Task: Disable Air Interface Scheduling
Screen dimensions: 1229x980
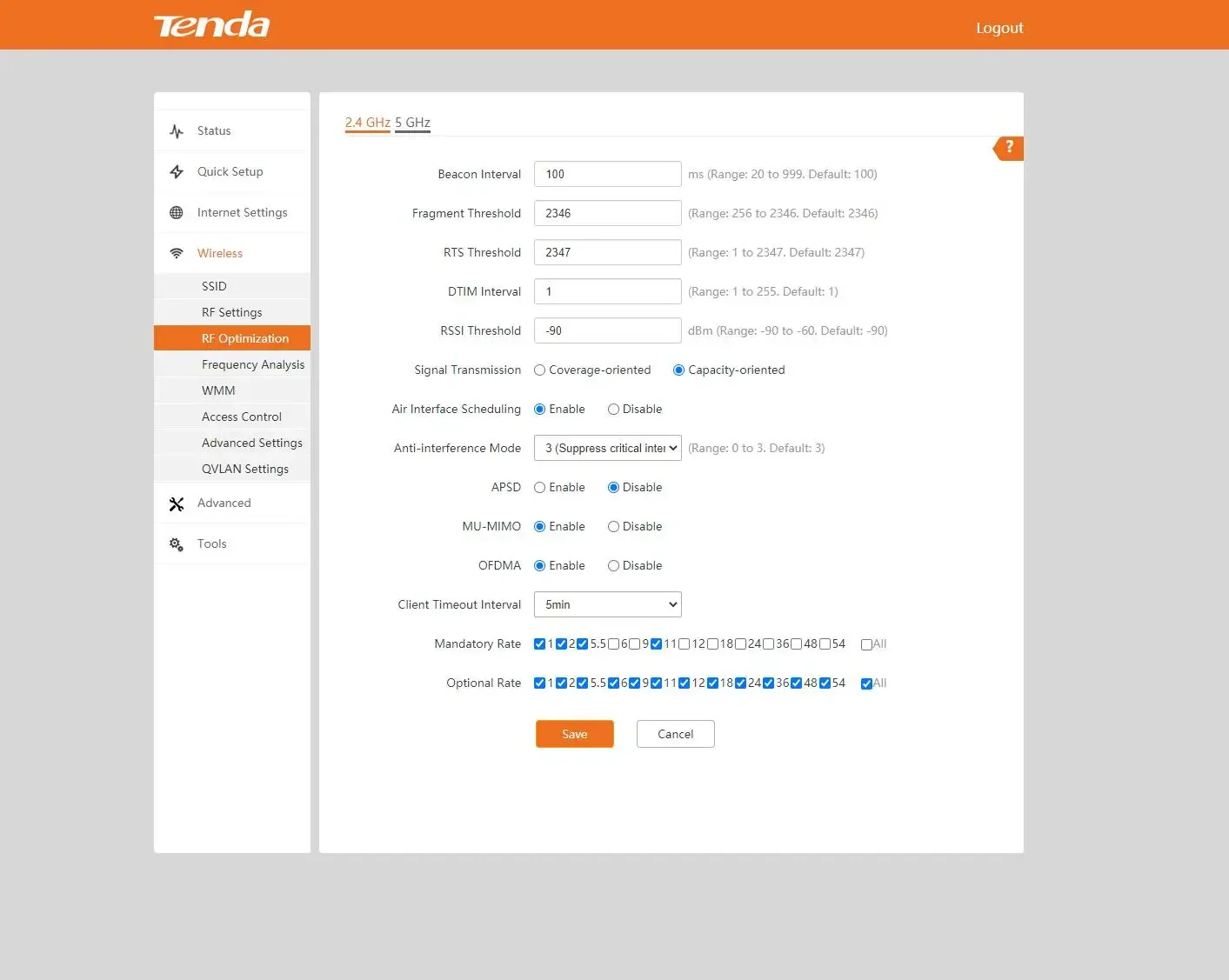Action: [x=613, y=410]
